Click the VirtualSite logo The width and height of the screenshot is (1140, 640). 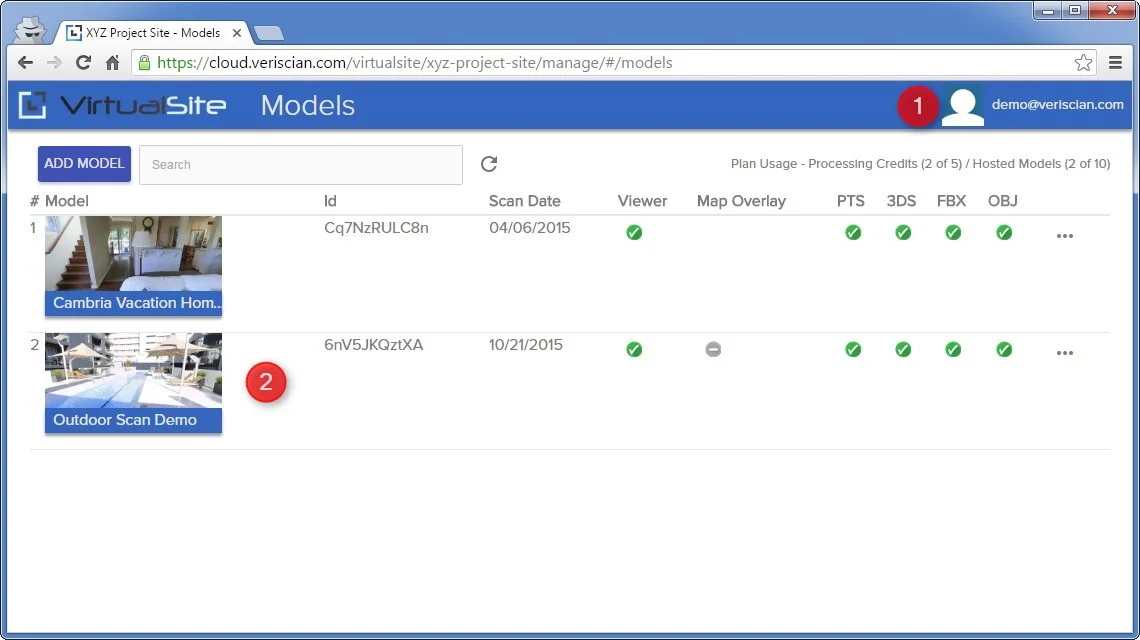coord(122,105)
